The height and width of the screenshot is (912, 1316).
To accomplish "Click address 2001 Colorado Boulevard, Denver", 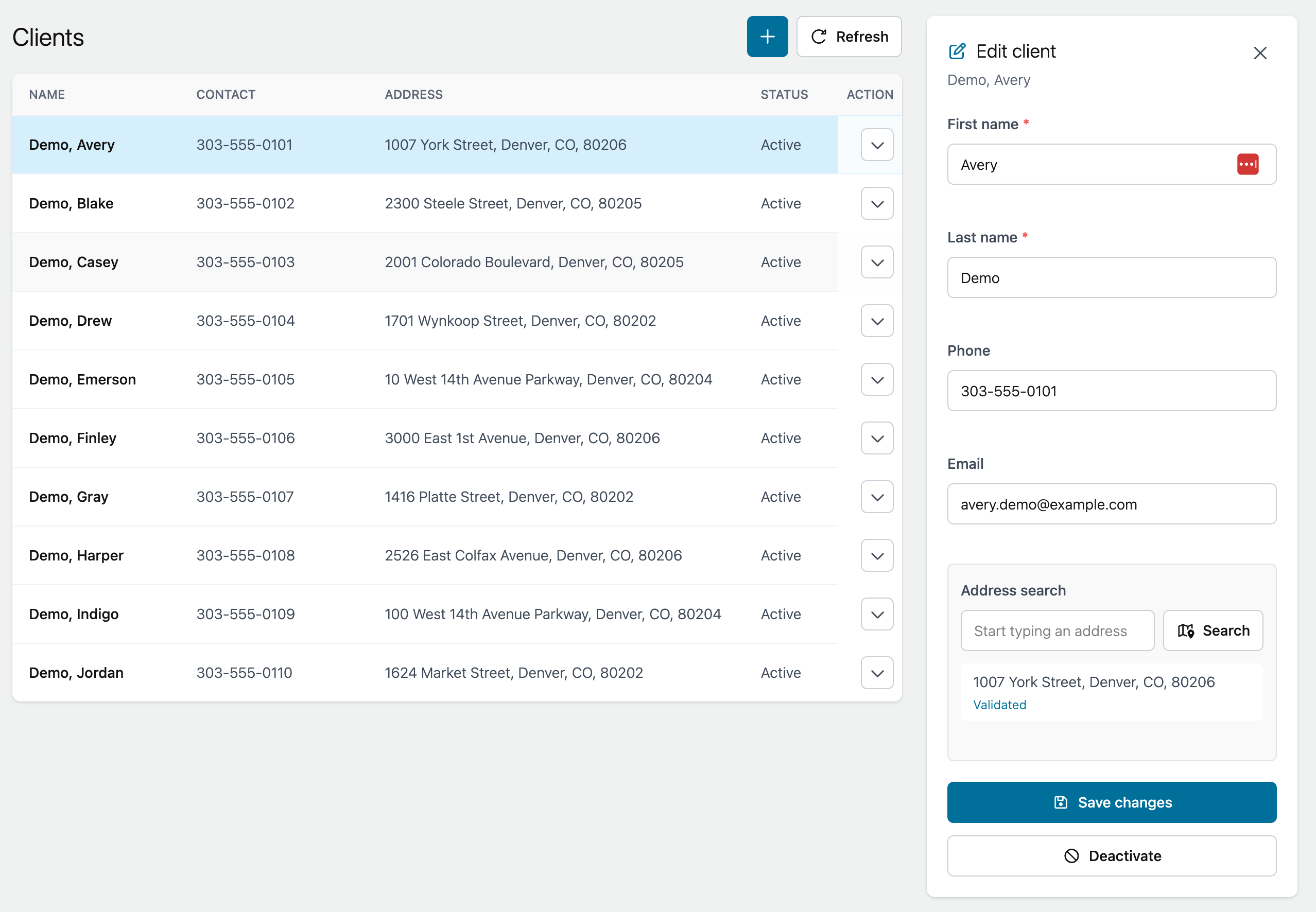I will pos(534,262).
